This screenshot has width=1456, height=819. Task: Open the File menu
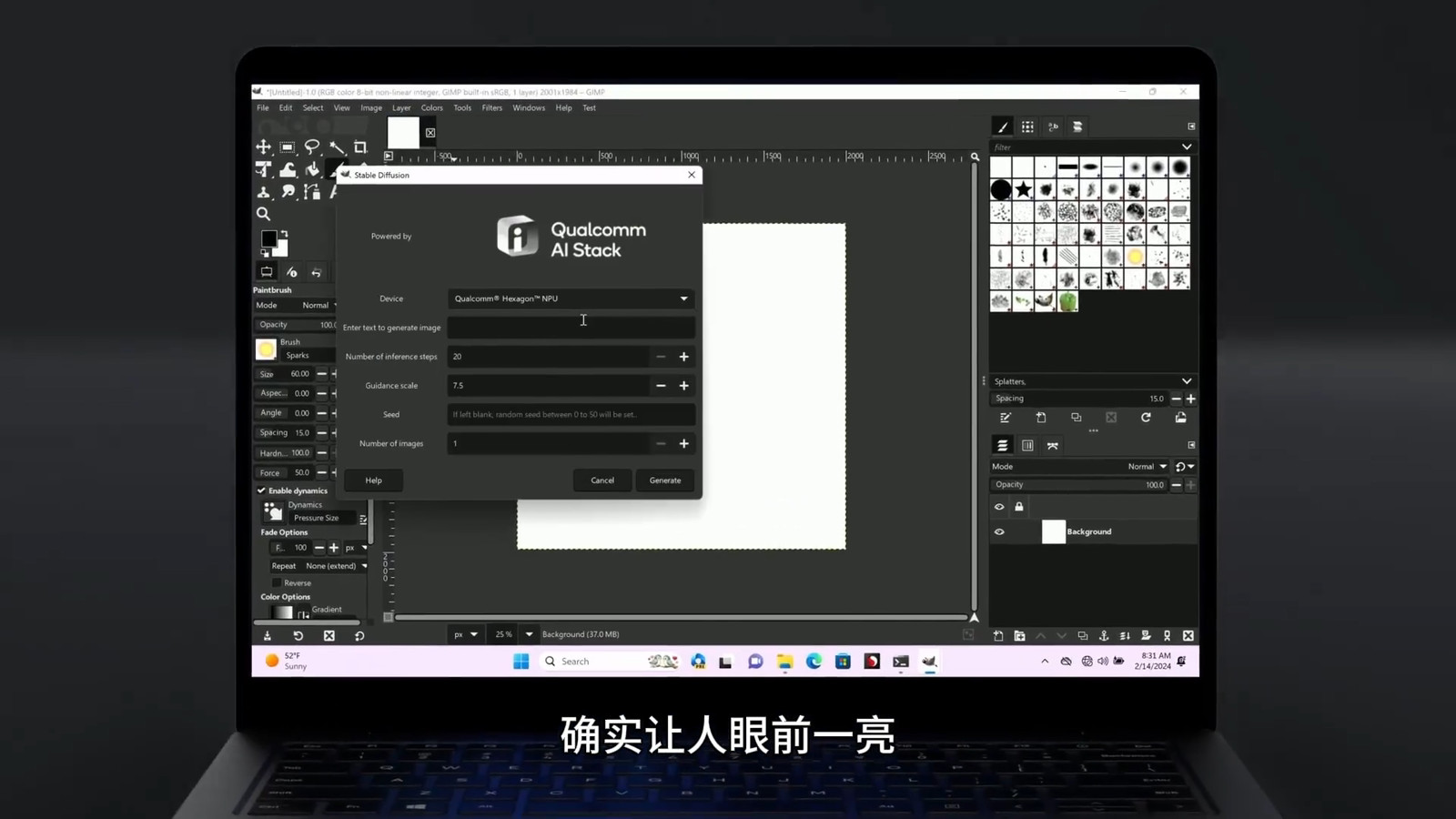263,107
